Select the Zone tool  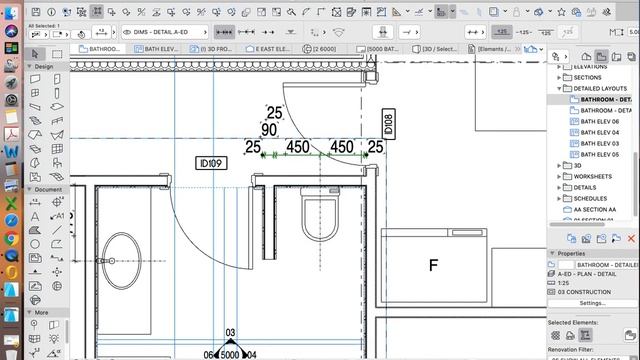(x=35, y=177)
